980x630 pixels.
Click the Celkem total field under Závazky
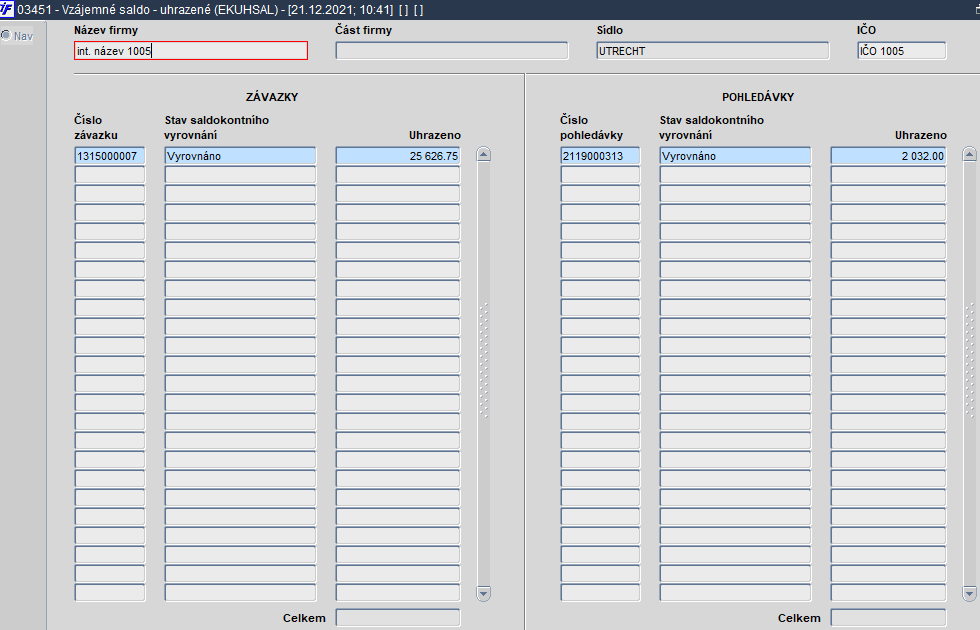click(398, 618)
